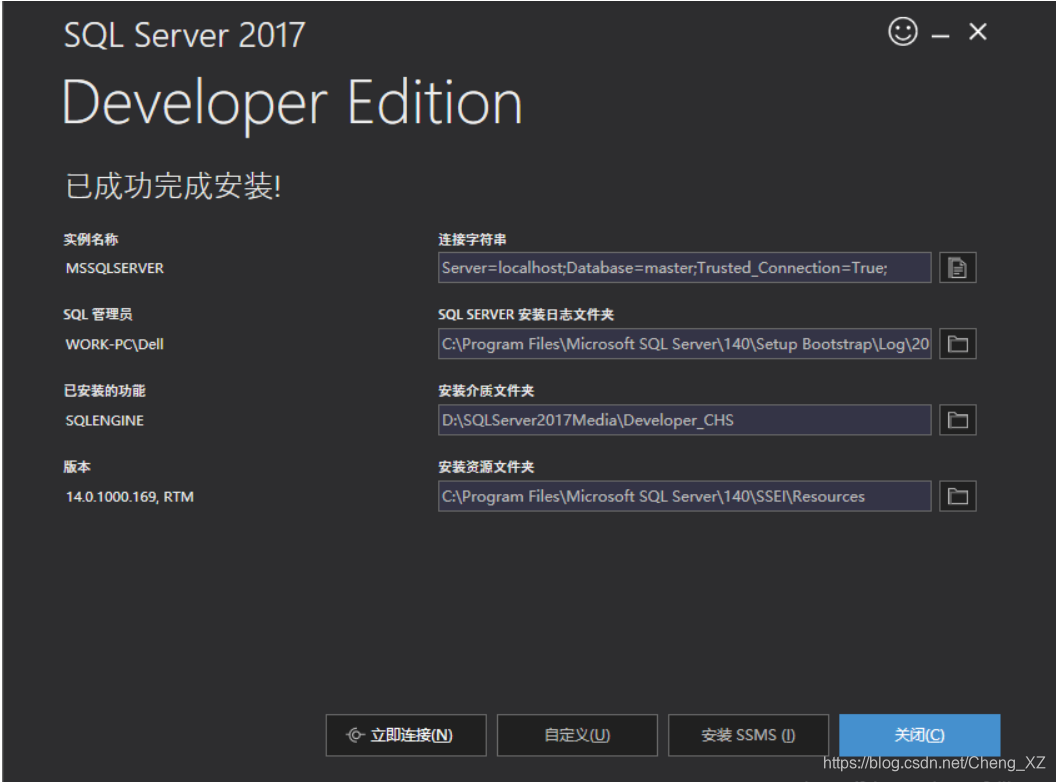Select the SSEI\Resources path field

(x=684, y=496)
